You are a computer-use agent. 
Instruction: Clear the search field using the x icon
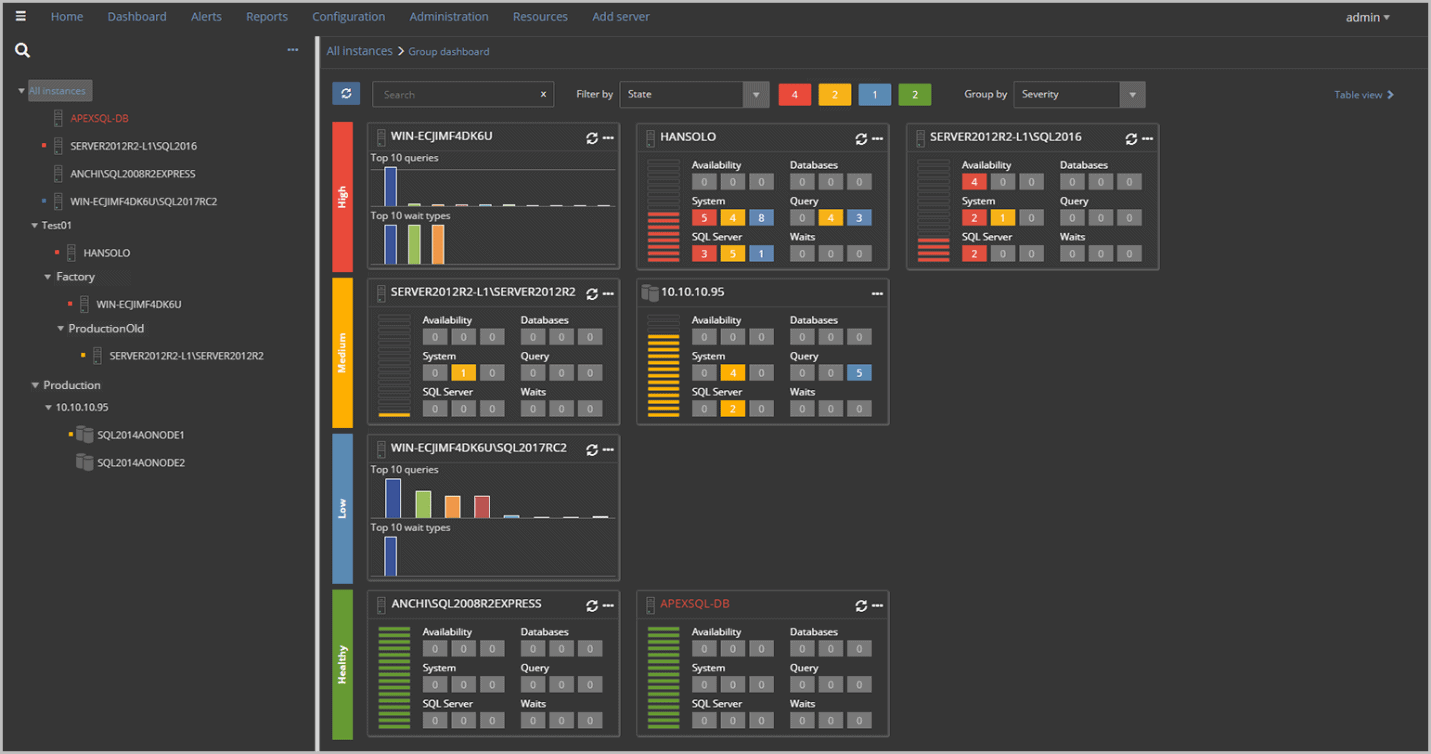tap(543, 94)
